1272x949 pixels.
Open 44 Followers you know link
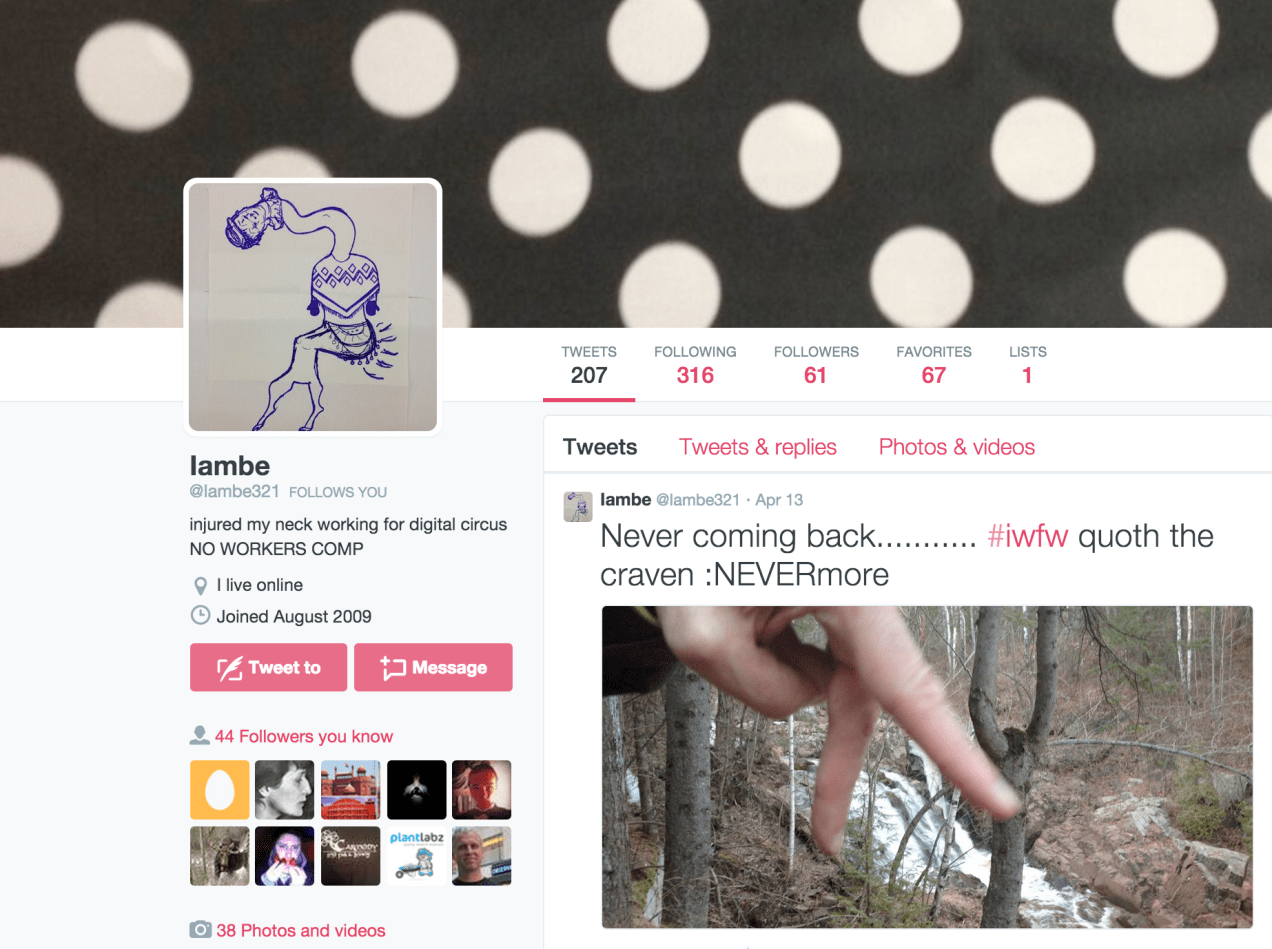304,736
